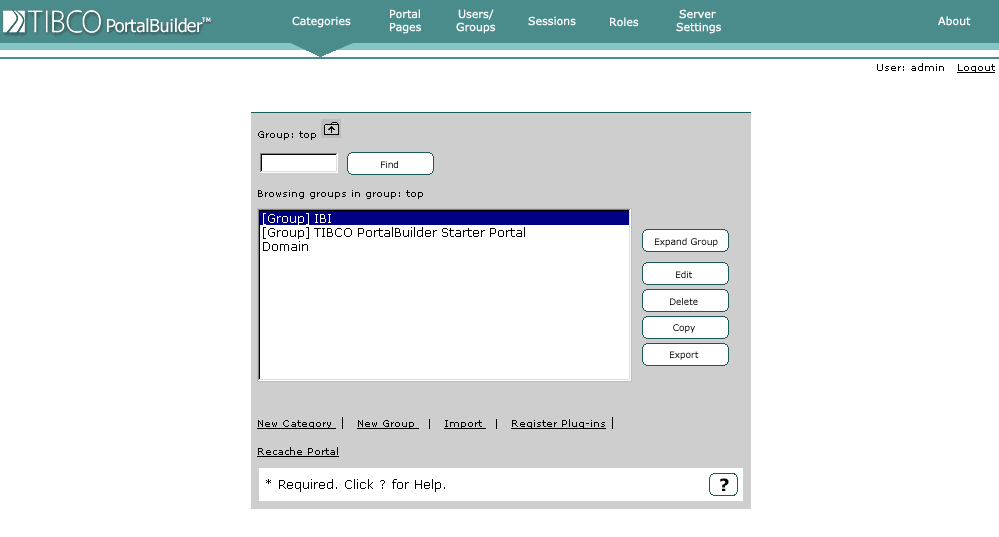999x537 pixels.
Task: Open the Sessions tab
Action: pos(552,21)
